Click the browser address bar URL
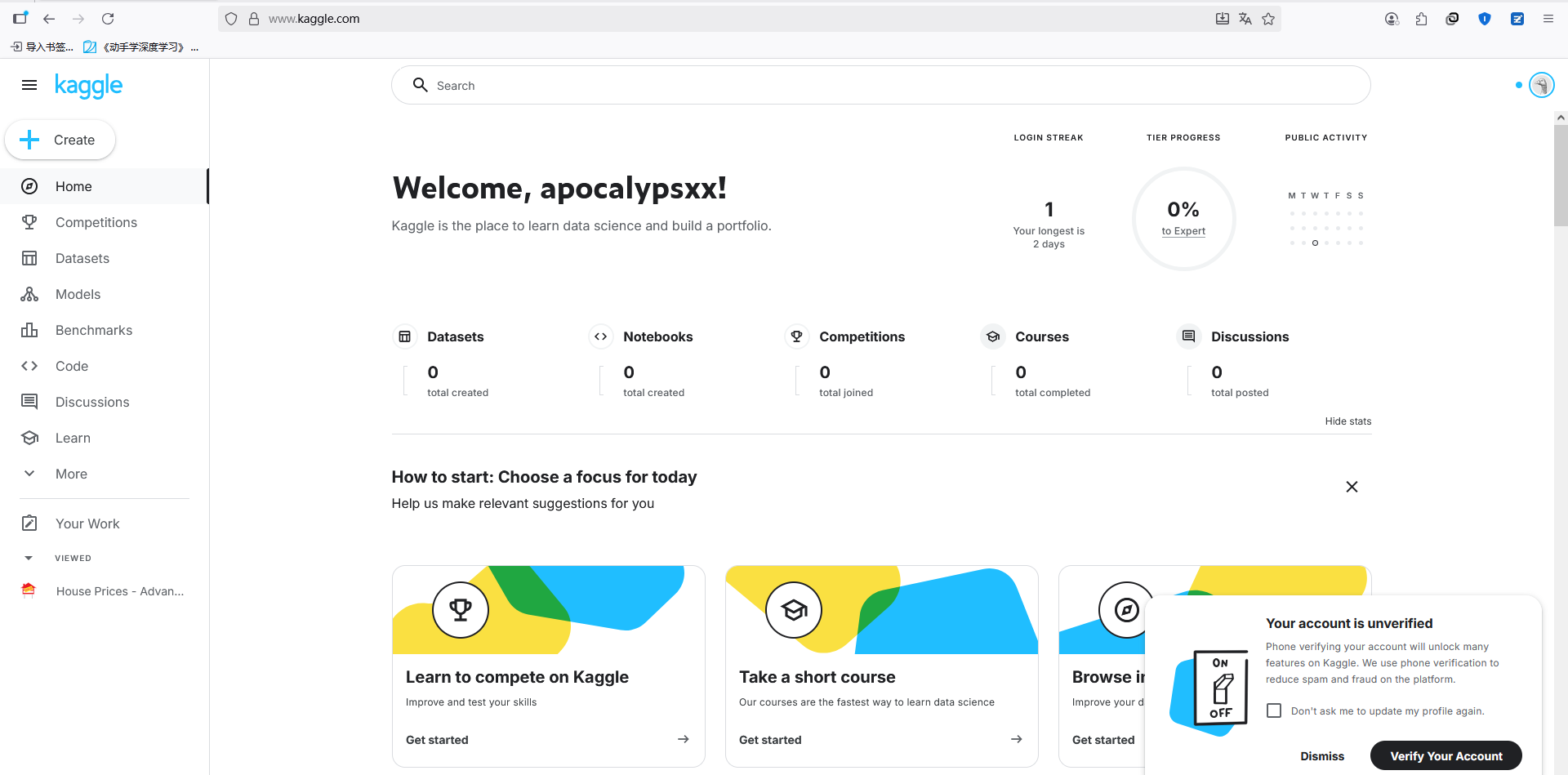1568x775 pixels. (x=314, y=19)
